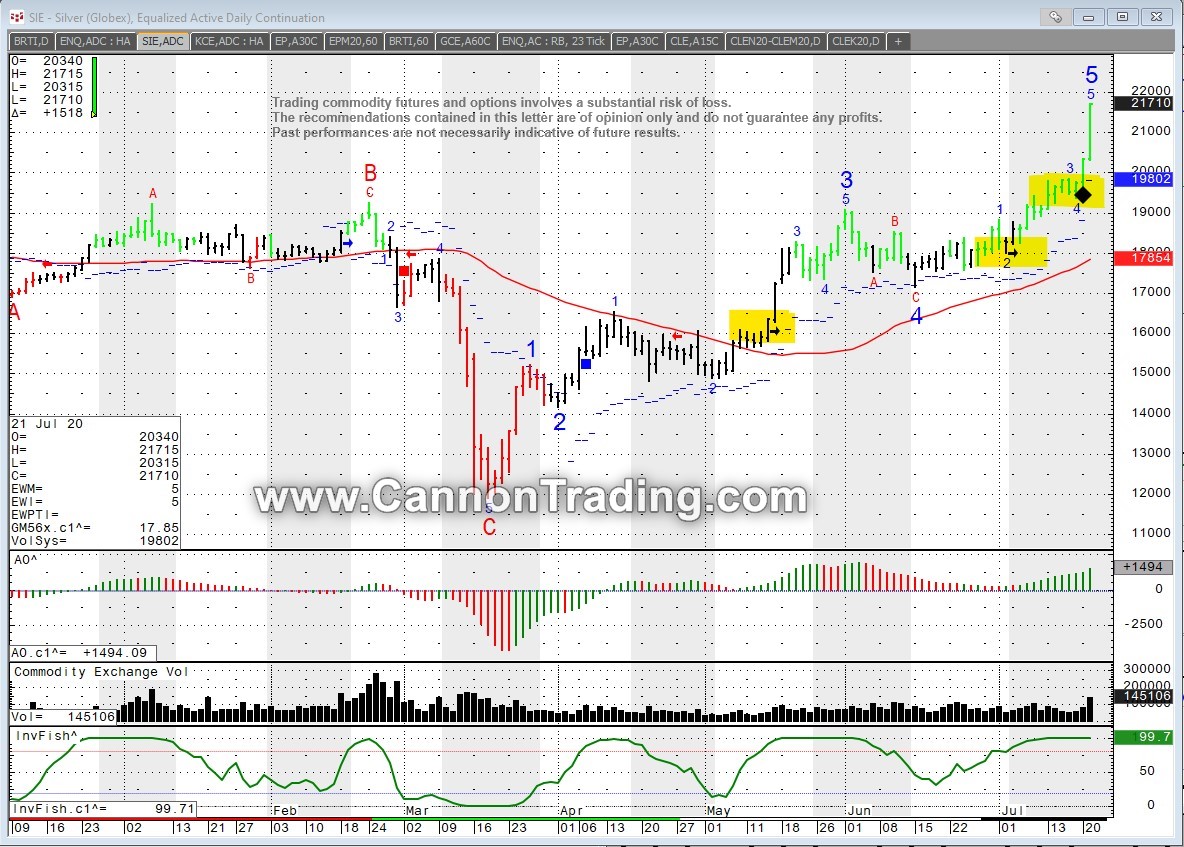Click the chain link icon in title bar
The image size is (1184, 847).
(1054, 17)
